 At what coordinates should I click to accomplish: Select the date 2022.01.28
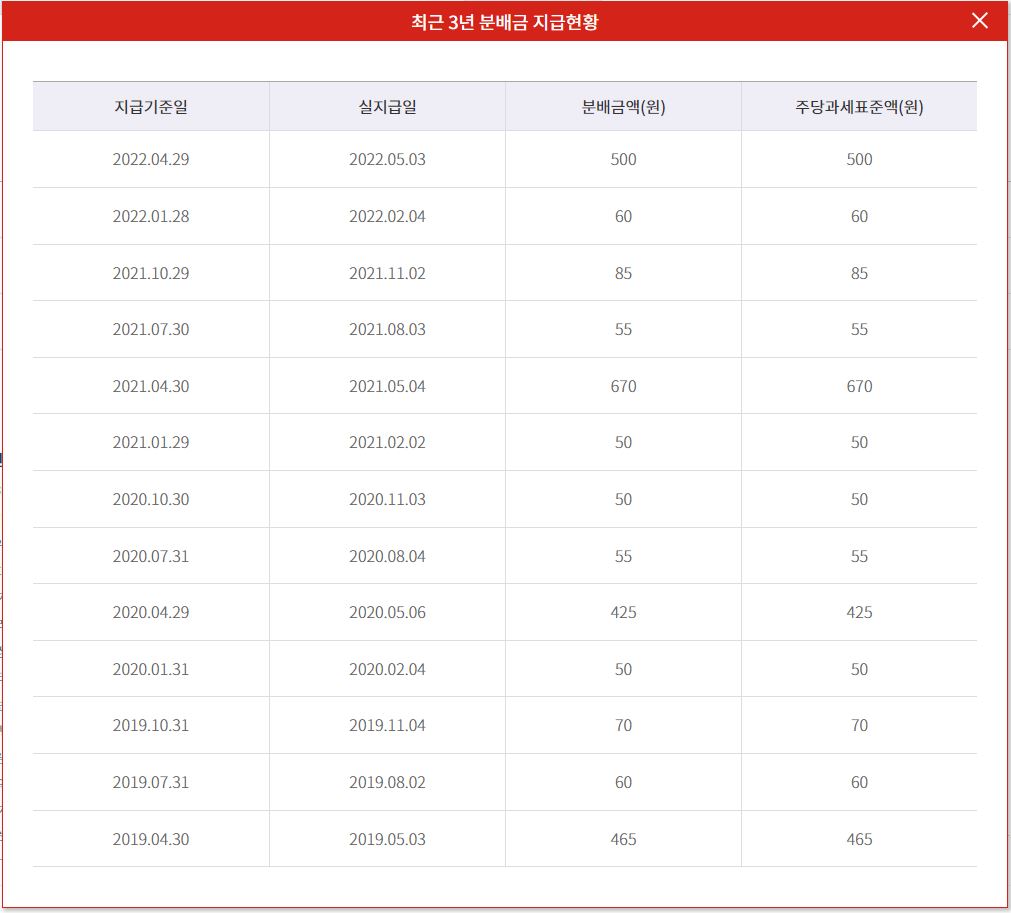(151, 216)
